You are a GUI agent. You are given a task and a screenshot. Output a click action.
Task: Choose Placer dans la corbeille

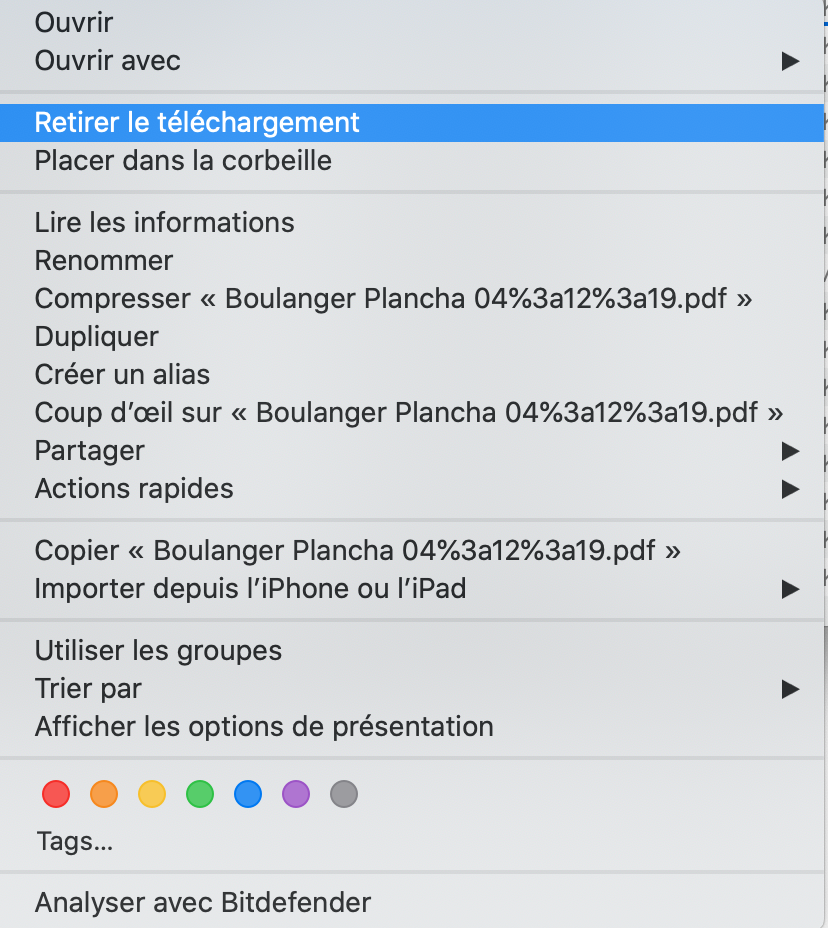pyautogui.click(x=183, y=160)
